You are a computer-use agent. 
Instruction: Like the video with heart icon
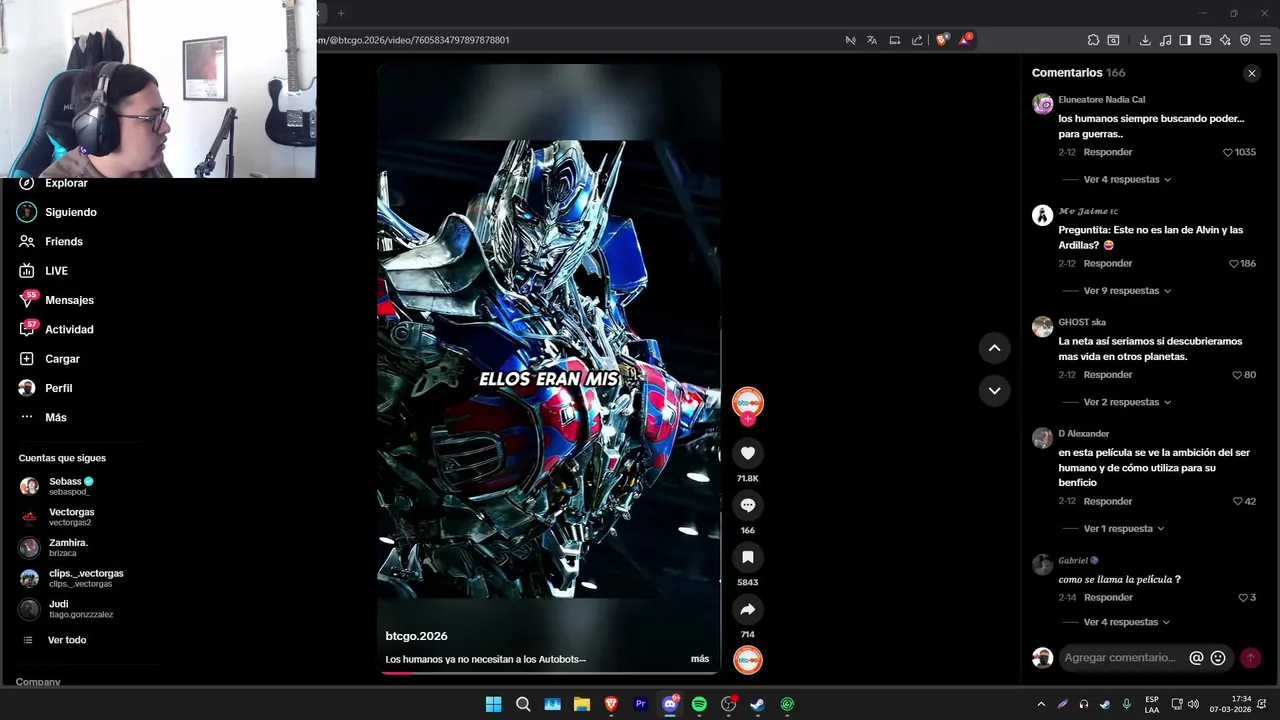click(747, 453)
